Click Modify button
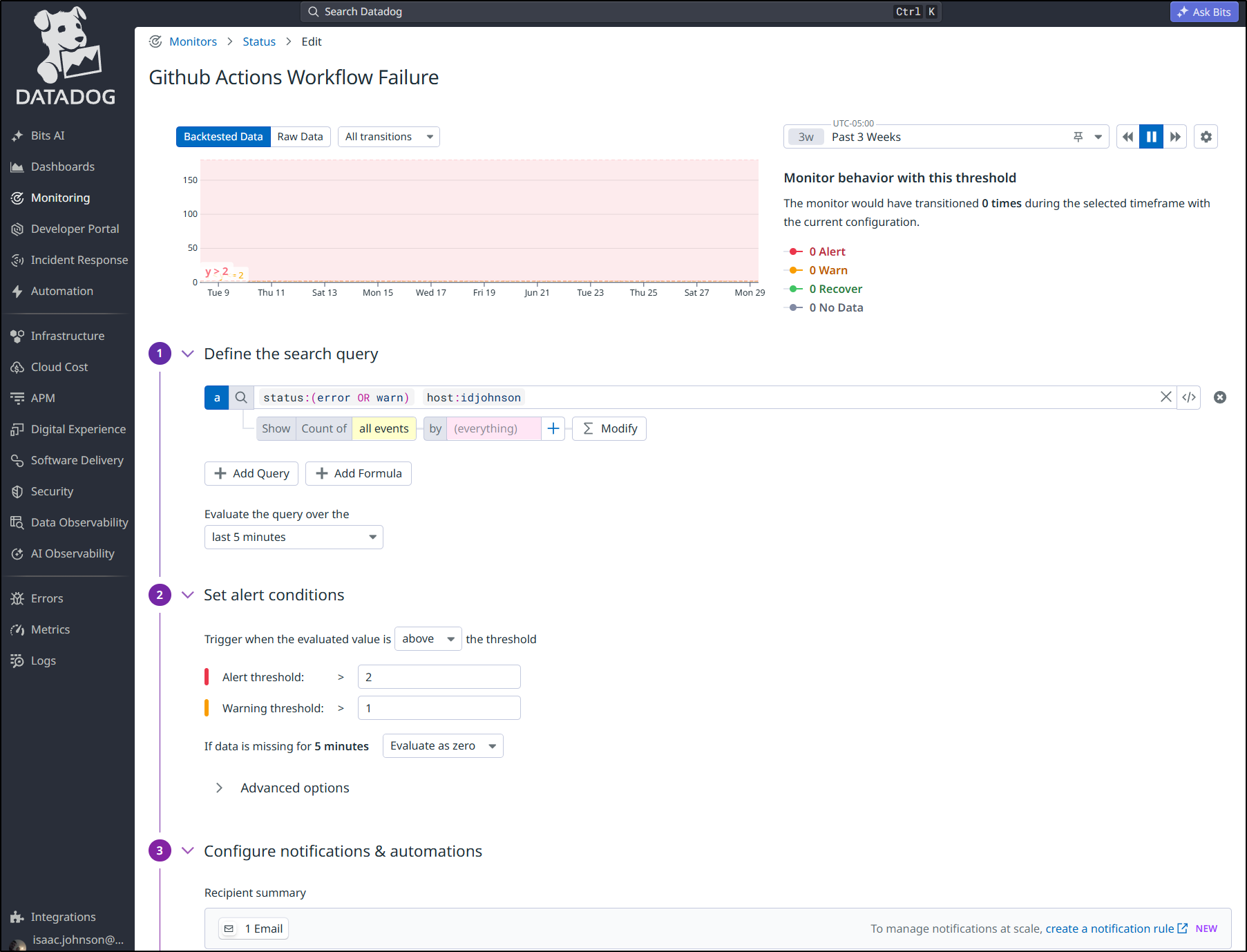1247x952 pixels. [609, 428]
